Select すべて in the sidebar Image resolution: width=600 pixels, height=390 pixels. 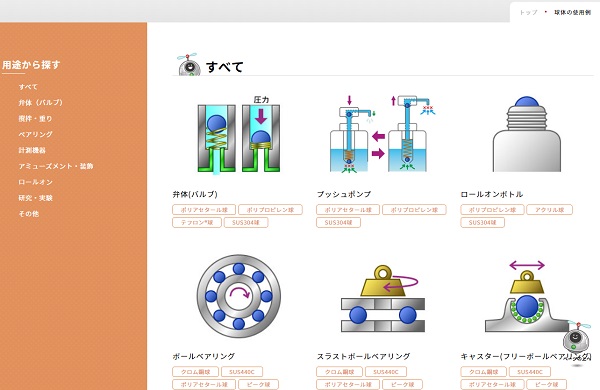[28, 87]
